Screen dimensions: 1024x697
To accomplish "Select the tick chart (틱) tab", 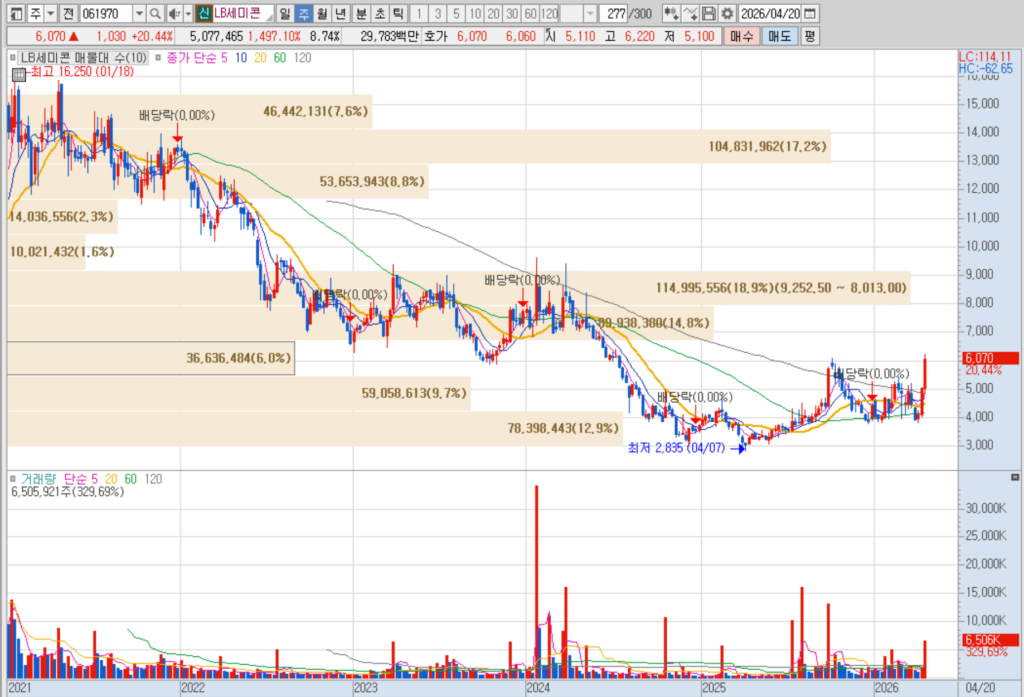I will [398, 13].
